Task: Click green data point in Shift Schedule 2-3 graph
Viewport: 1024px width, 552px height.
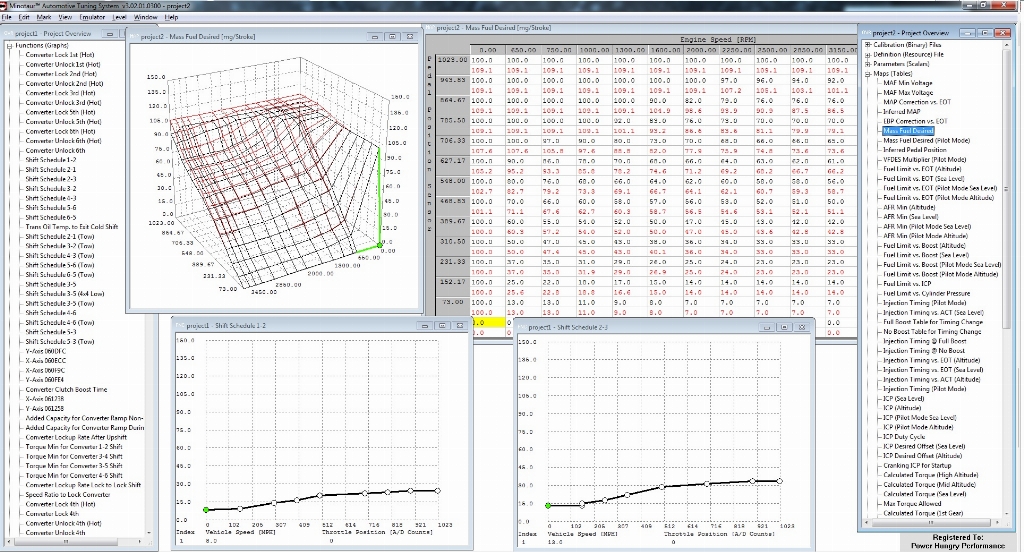Action: click(x=548, y=506)
